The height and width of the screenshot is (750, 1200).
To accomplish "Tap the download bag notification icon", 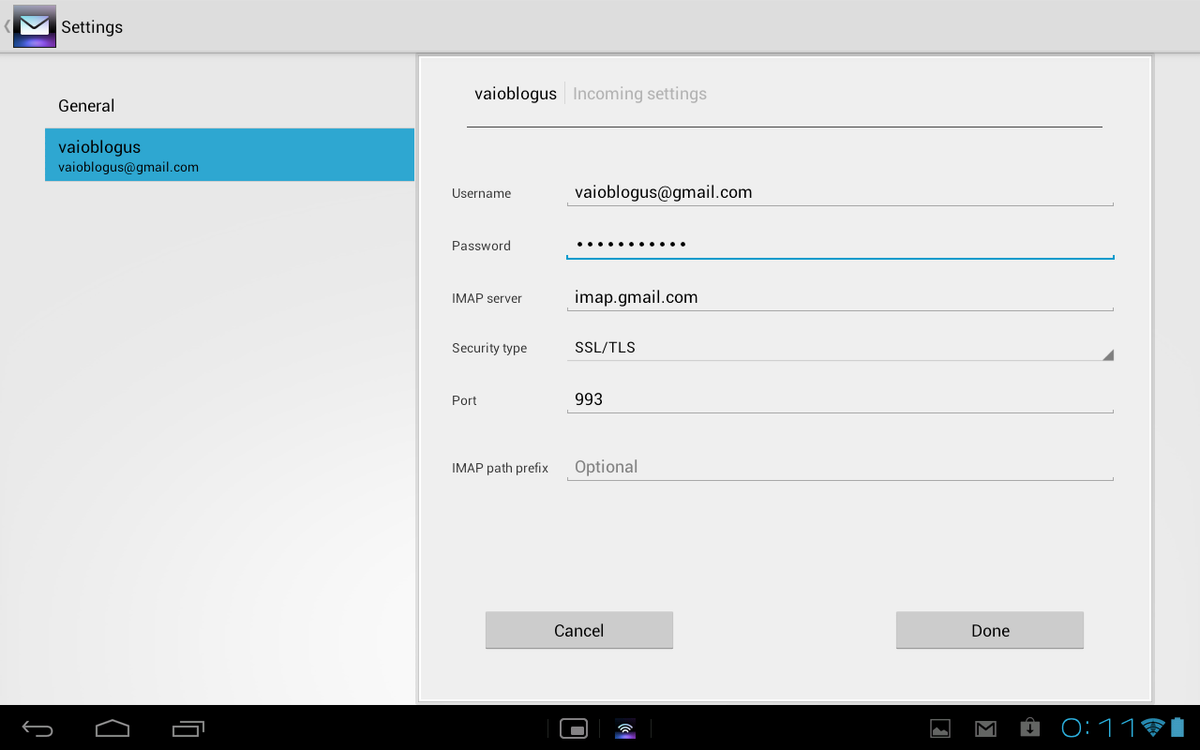I will (x=1030, y=728).
